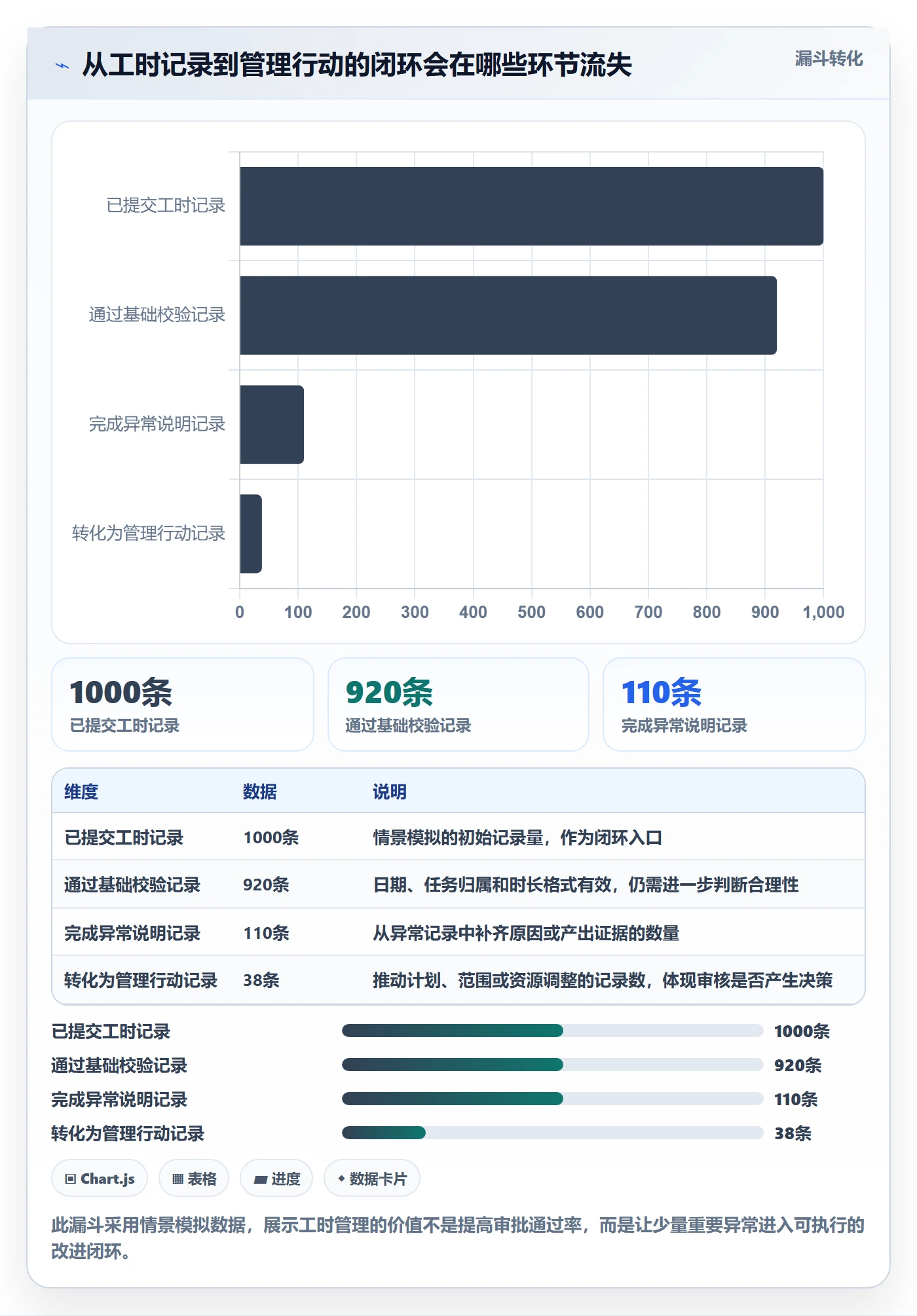Select the 已提交工时记录 bar in the chart
The image size is (917, 1316).
point(531,206)
